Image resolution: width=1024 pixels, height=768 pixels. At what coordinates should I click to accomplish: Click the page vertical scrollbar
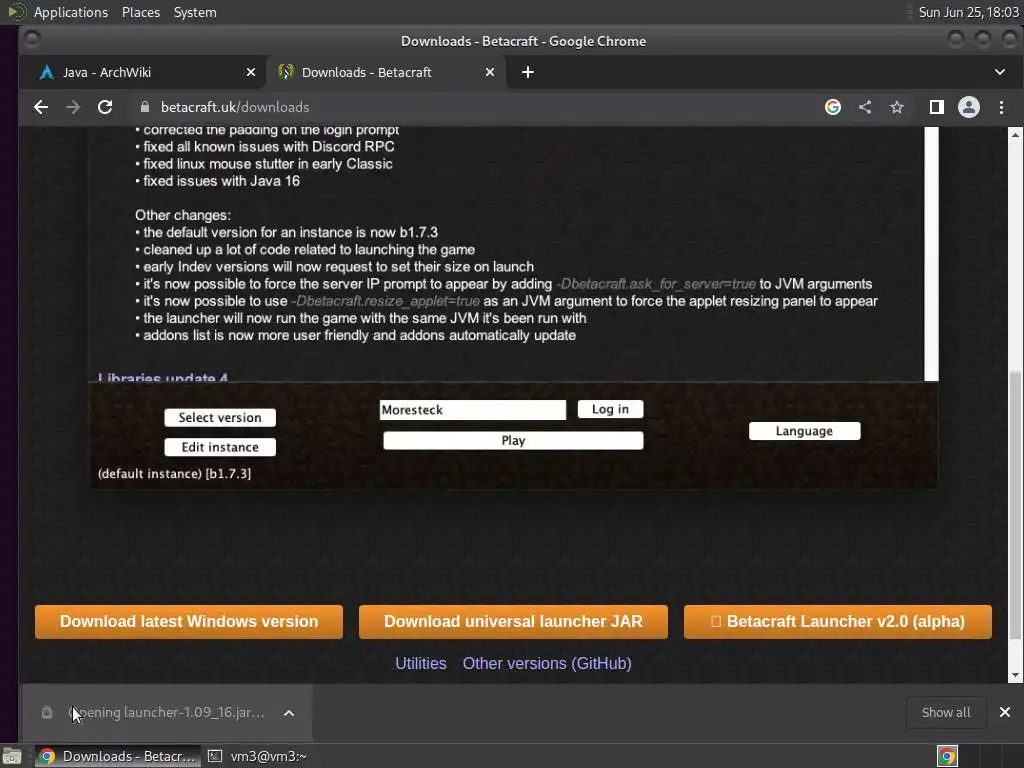click(x=1015, y=505)
